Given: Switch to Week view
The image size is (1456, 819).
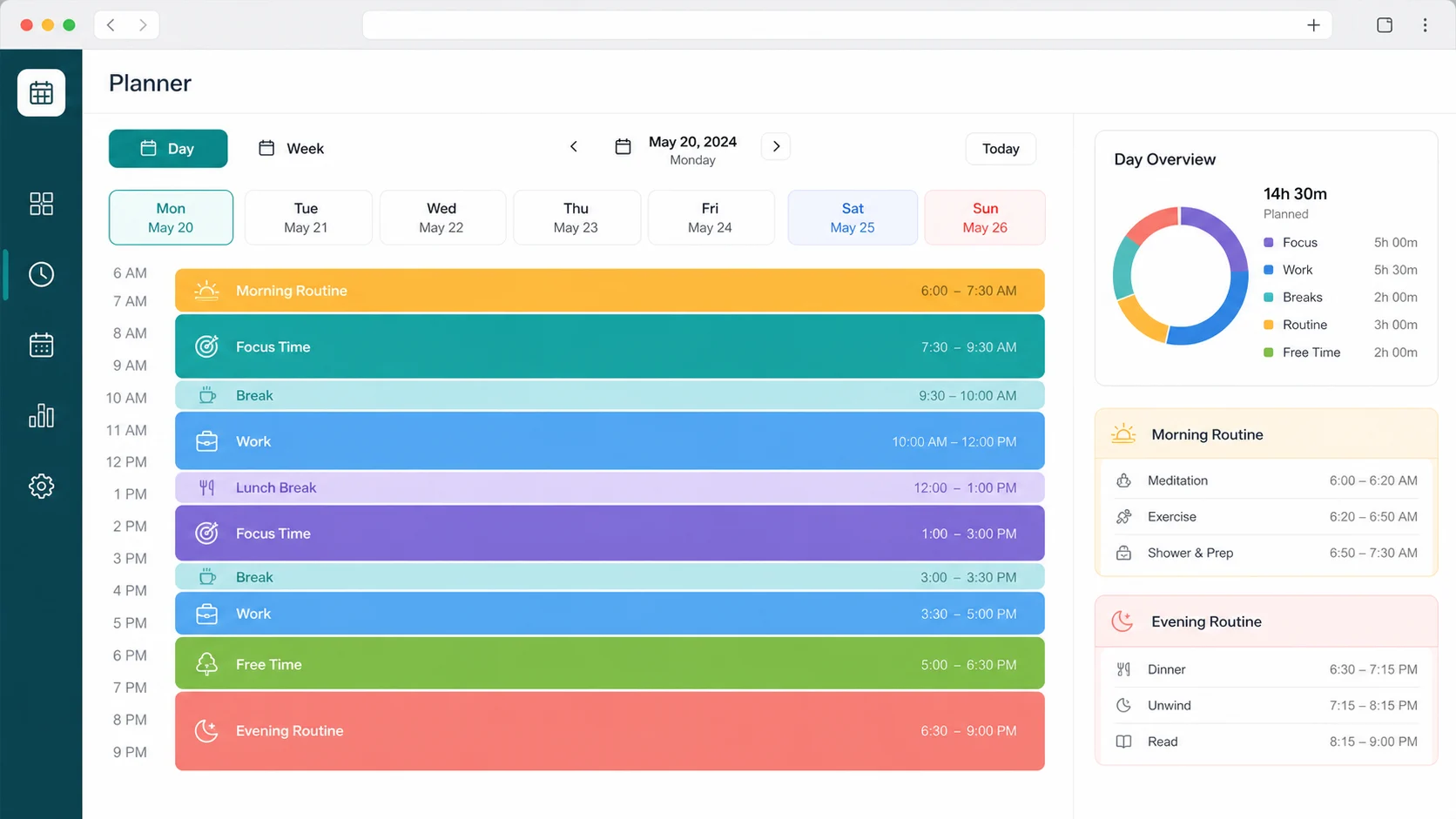Looking at the screenshot, I should (291, 148).
